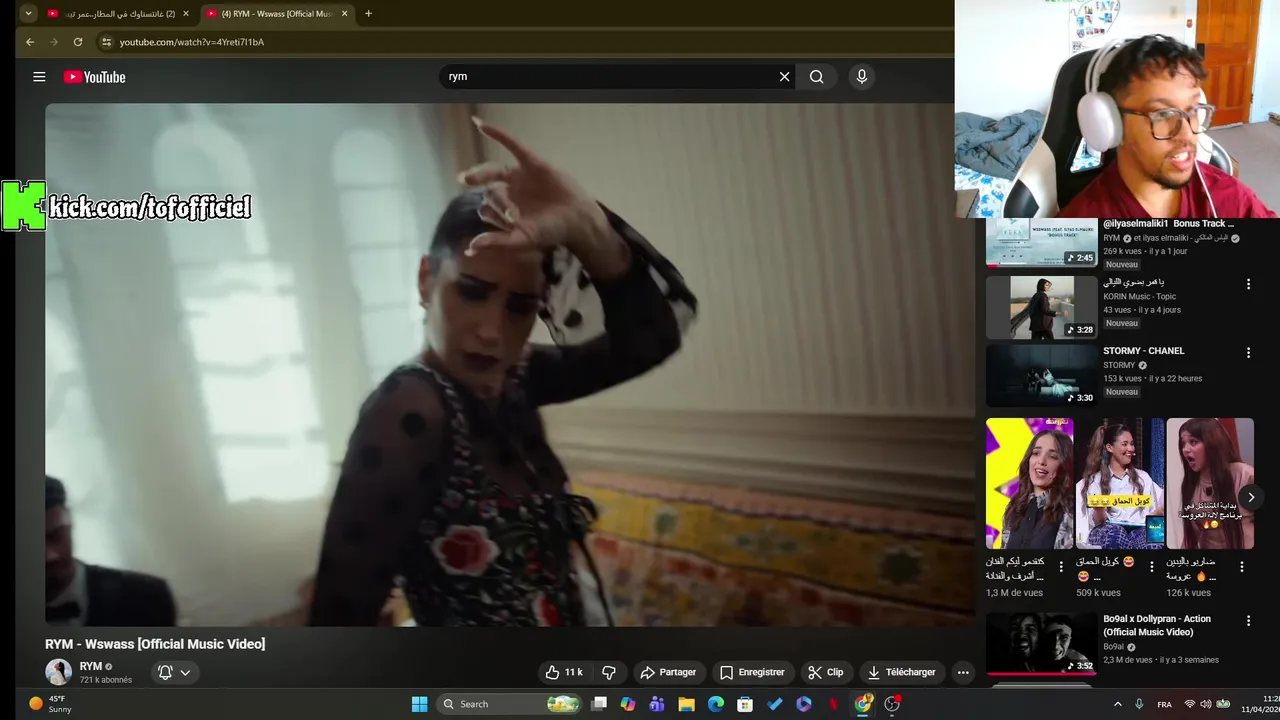1280x720 pixels.
Task: Go back in the browser
Action: point(30,42)
